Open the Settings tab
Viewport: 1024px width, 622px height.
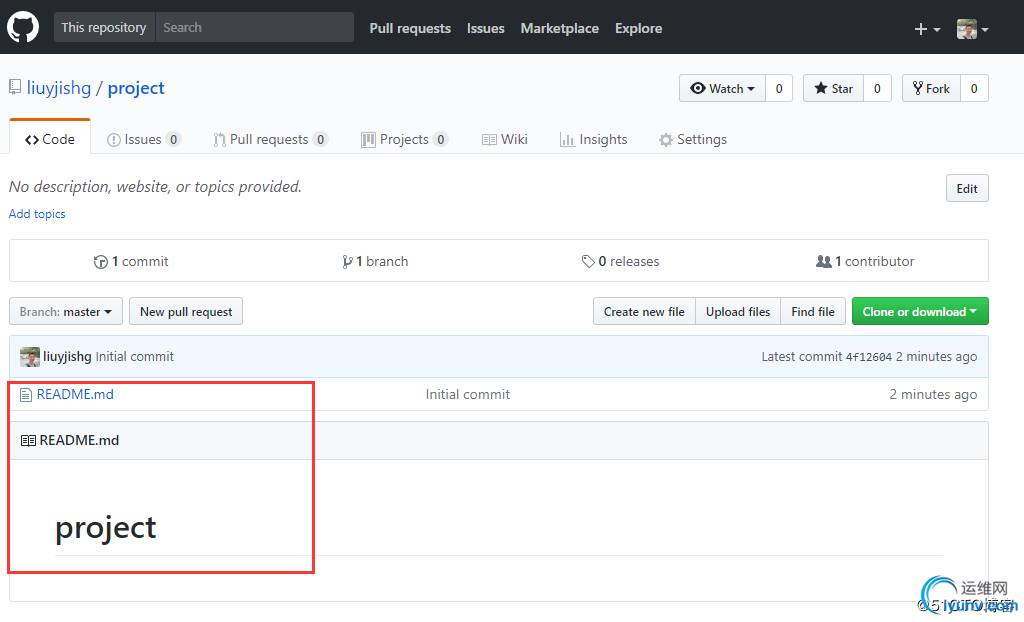[x=692, y=139]
